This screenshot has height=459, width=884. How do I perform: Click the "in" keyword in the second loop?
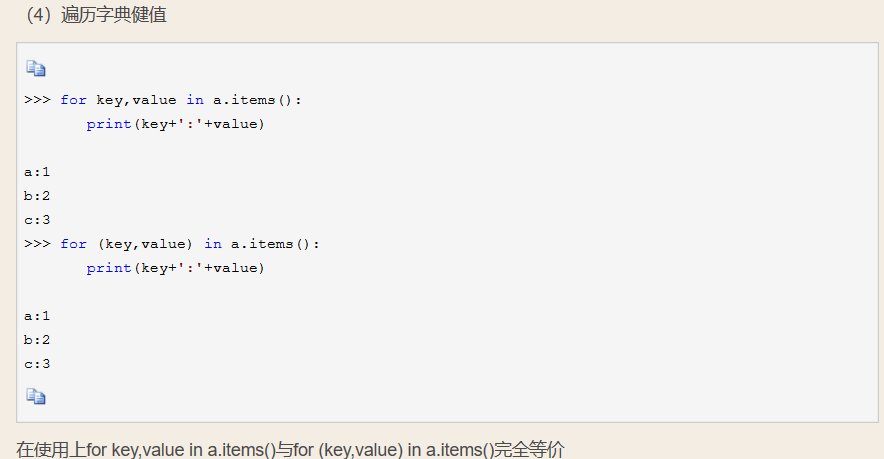click(213, 244)
